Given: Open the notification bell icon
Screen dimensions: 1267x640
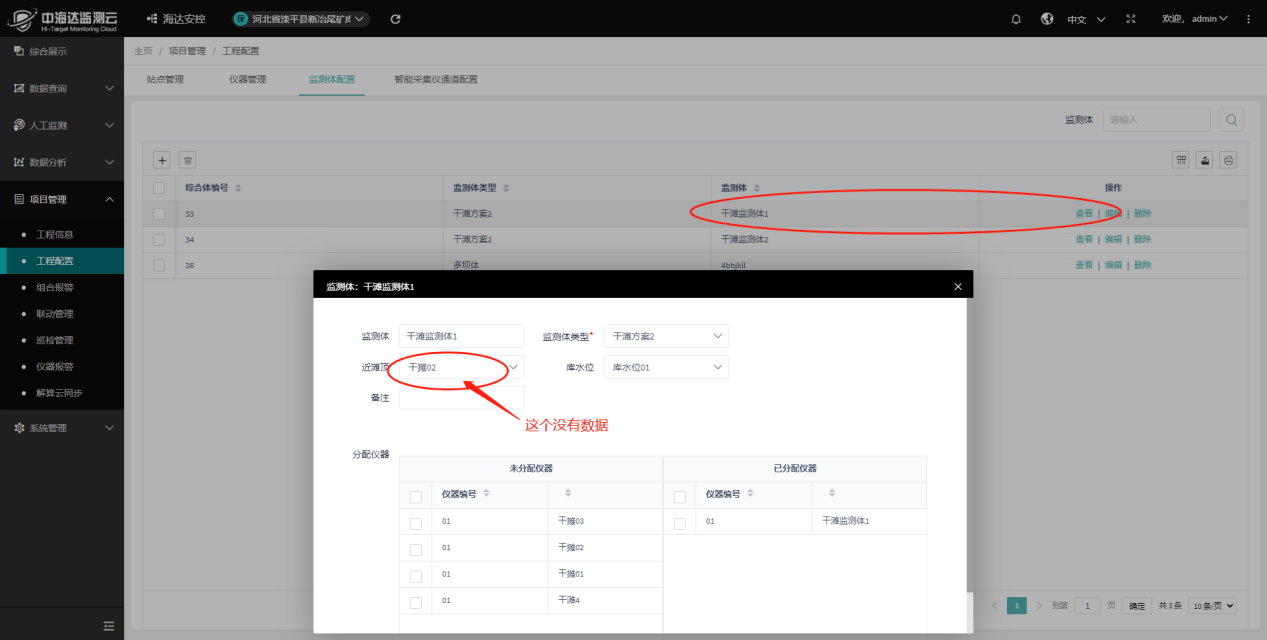Looking at the screenshot, I should [x=1016, y=19].
